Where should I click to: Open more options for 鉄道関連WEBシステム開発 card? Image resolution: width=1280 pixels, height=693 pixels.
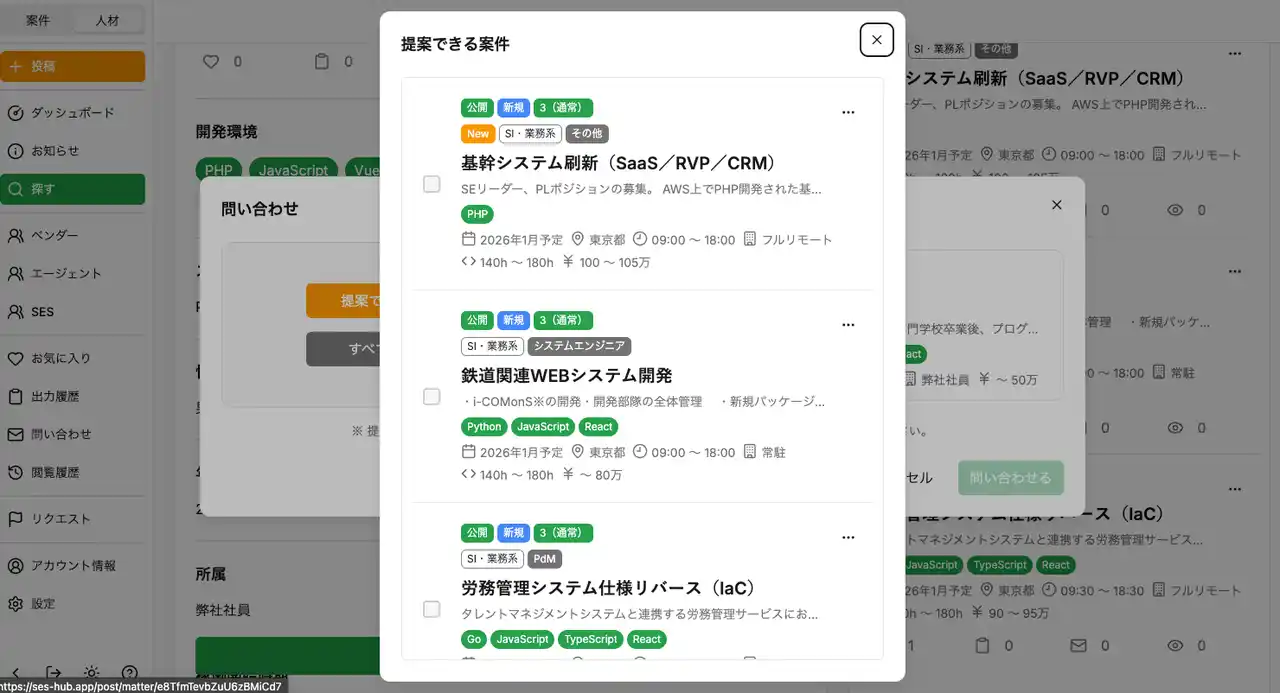point(848,325)
